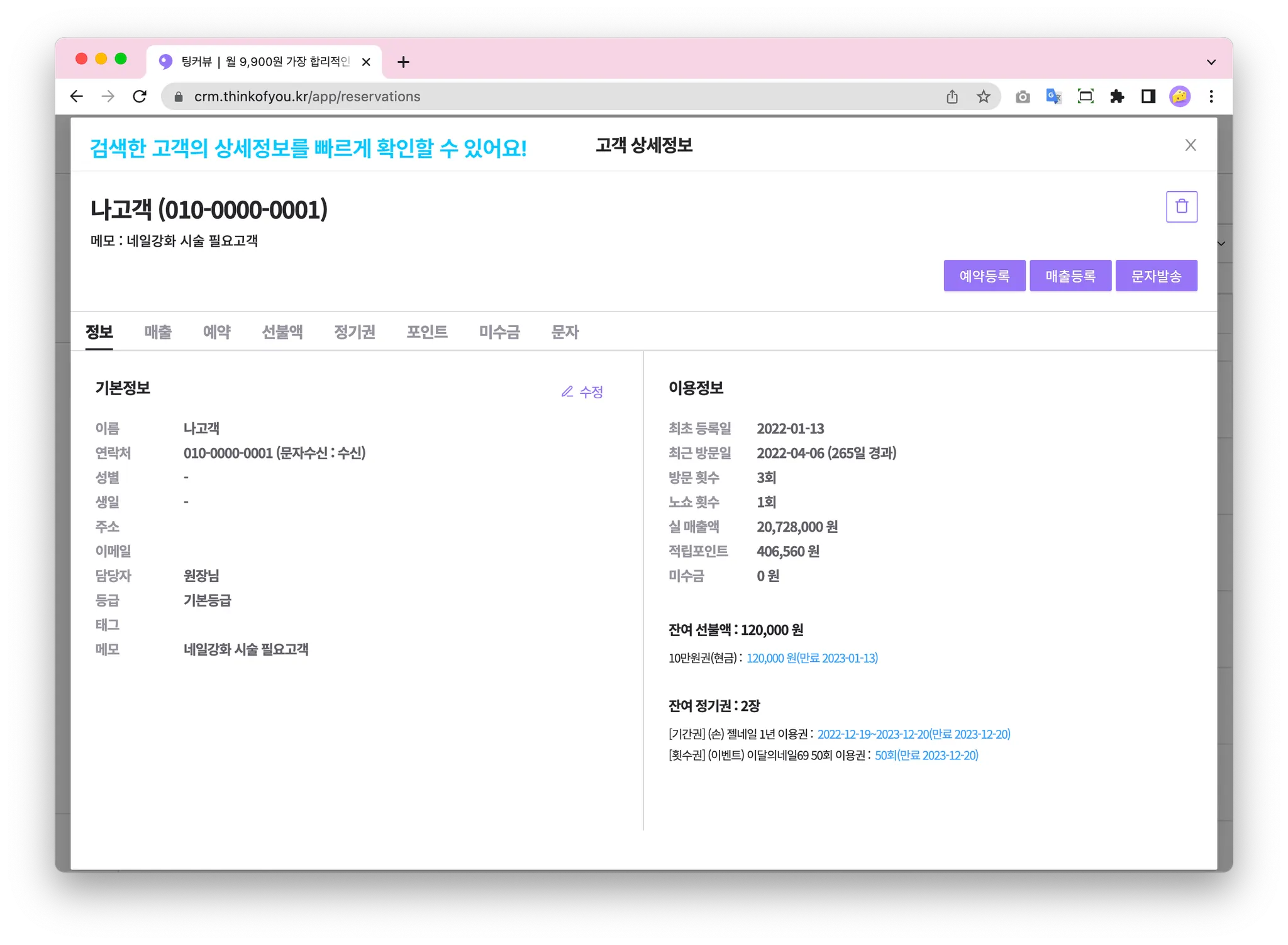Bookmark page with star icon

983,96
